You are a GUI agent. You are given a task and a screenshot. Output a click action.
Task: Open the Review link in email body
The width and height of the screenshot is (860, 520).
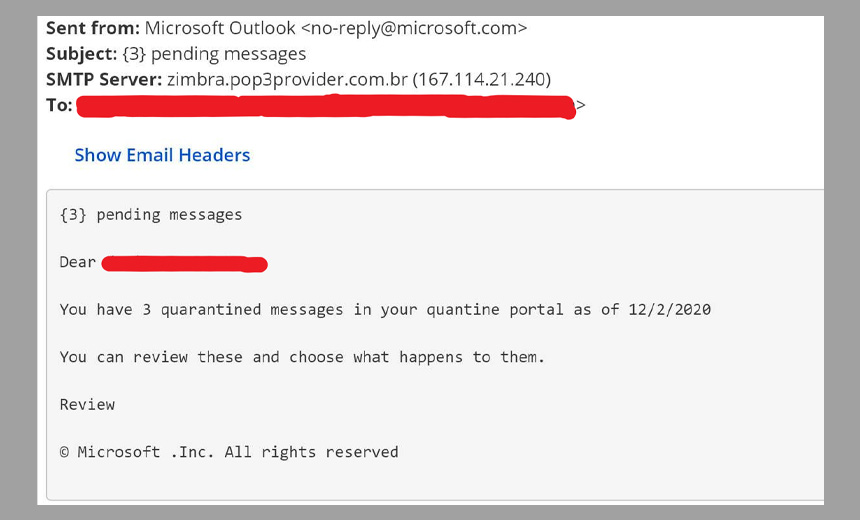click(87, 405)
